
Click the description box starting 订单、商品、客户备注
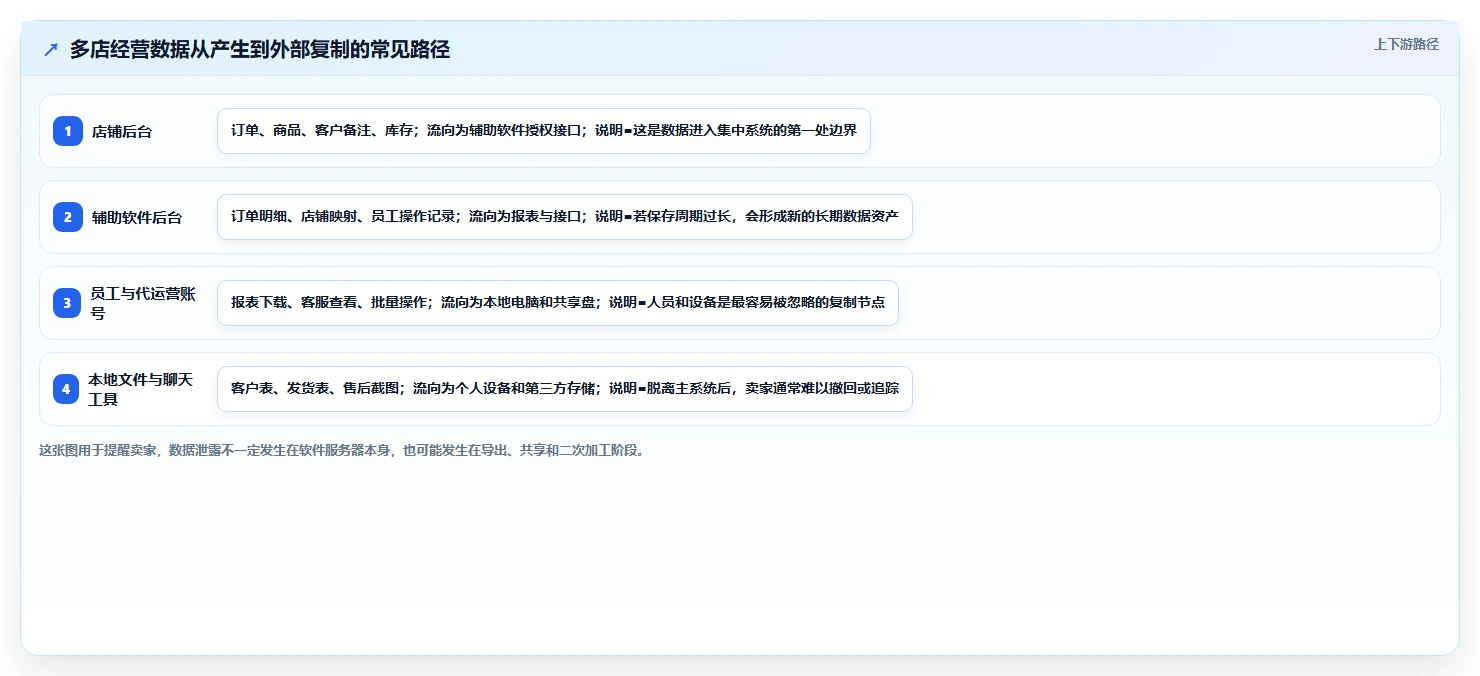(x=544, y=131)
